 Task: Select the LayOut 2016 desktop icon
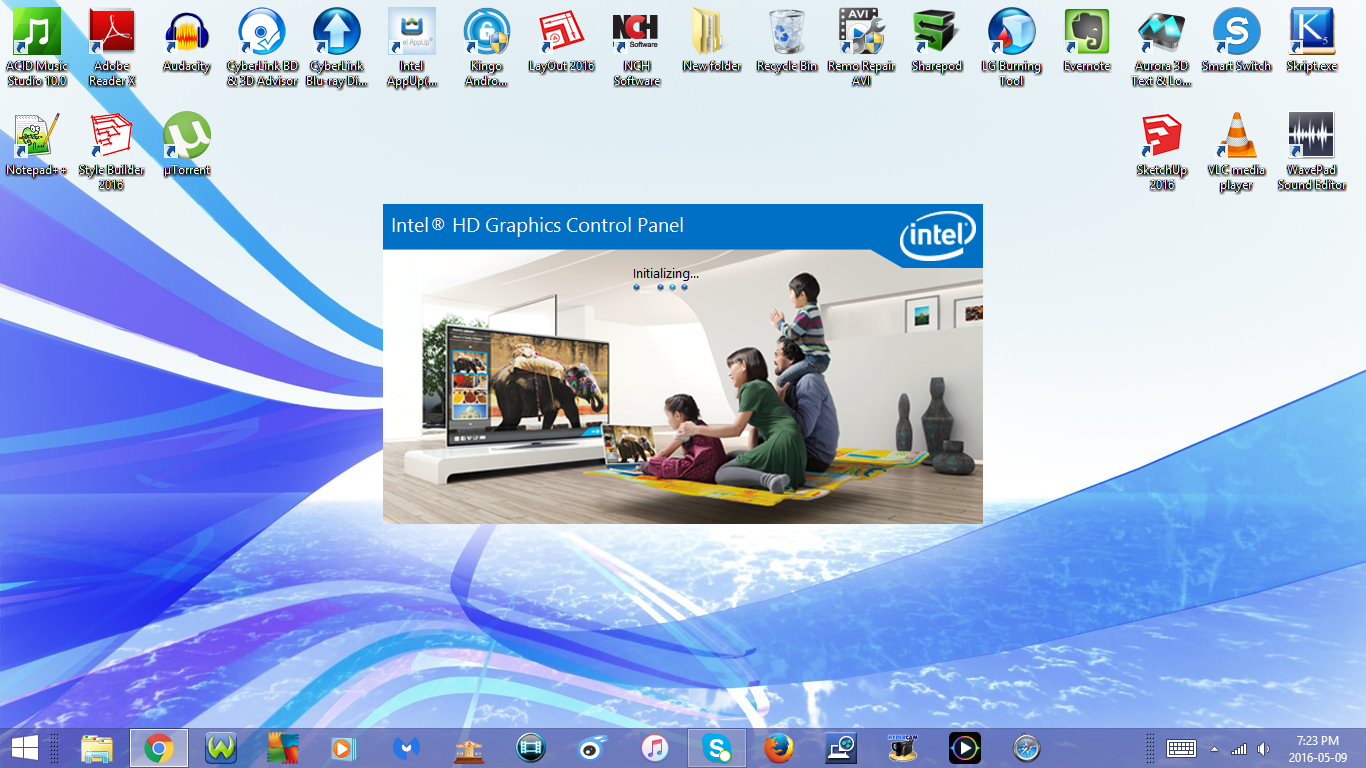tap(562, 41)
